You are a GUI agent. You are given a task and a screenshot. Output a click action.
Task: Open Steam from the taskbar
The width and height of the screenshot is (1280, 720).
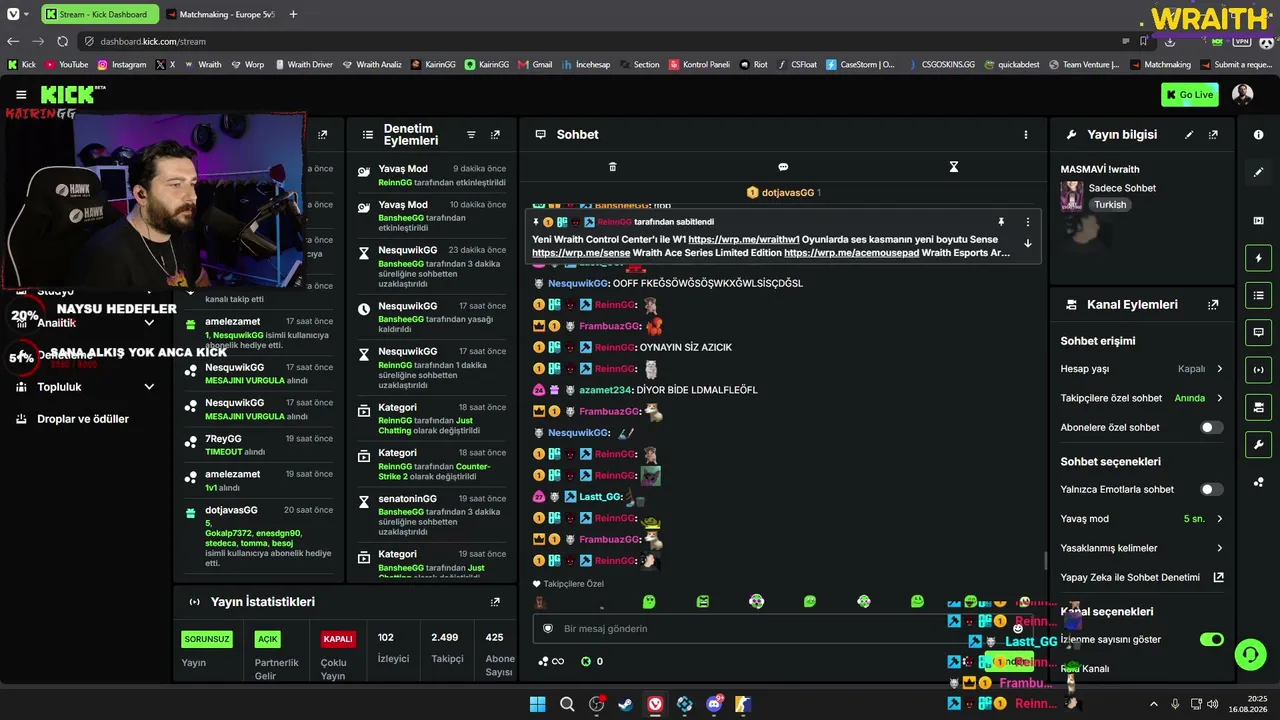[x=625, y=704]
